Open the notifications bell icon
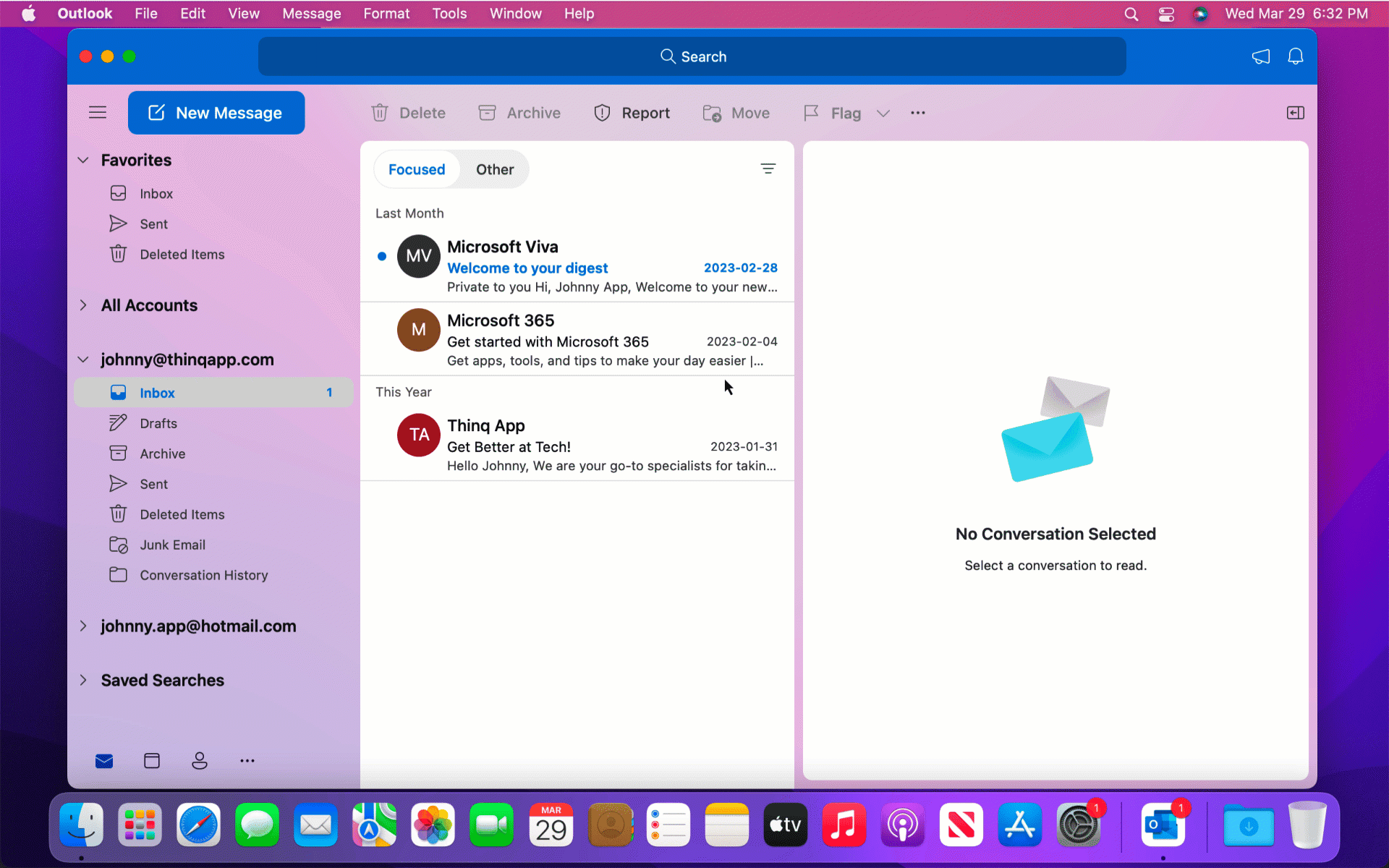This screenshot has height=868, width=1389. coord(1296,56)
